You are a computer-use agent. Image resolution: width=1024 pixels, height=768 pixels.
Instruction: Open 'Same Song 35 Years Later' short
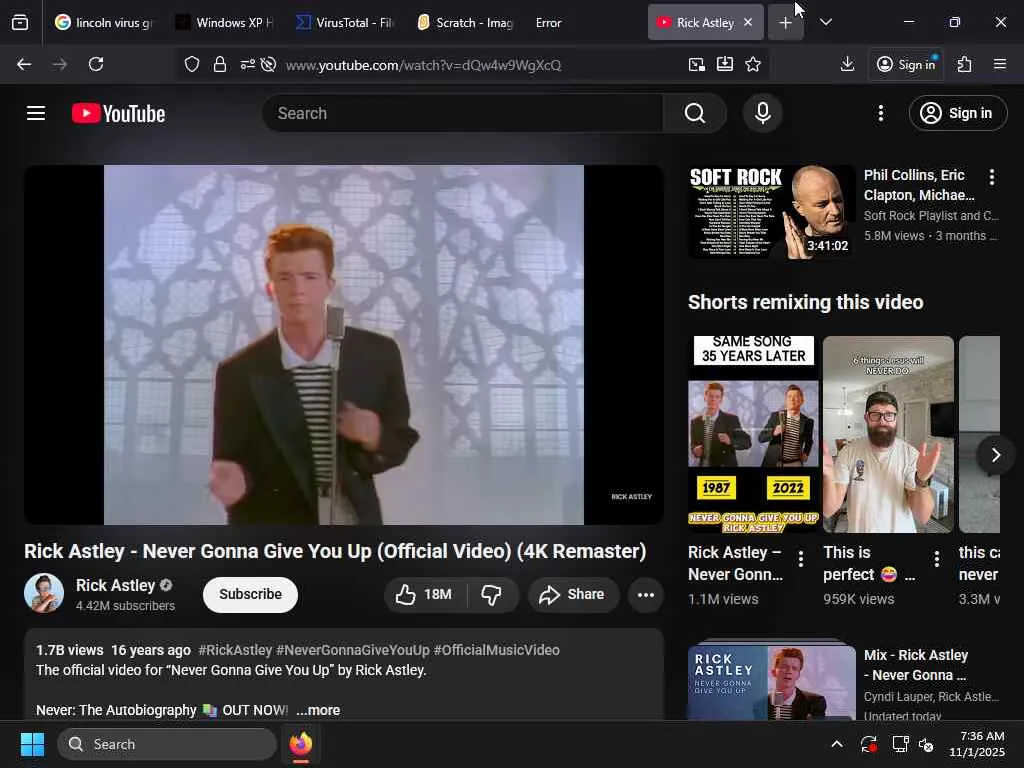pyautogui.click(x=753, y=434)
